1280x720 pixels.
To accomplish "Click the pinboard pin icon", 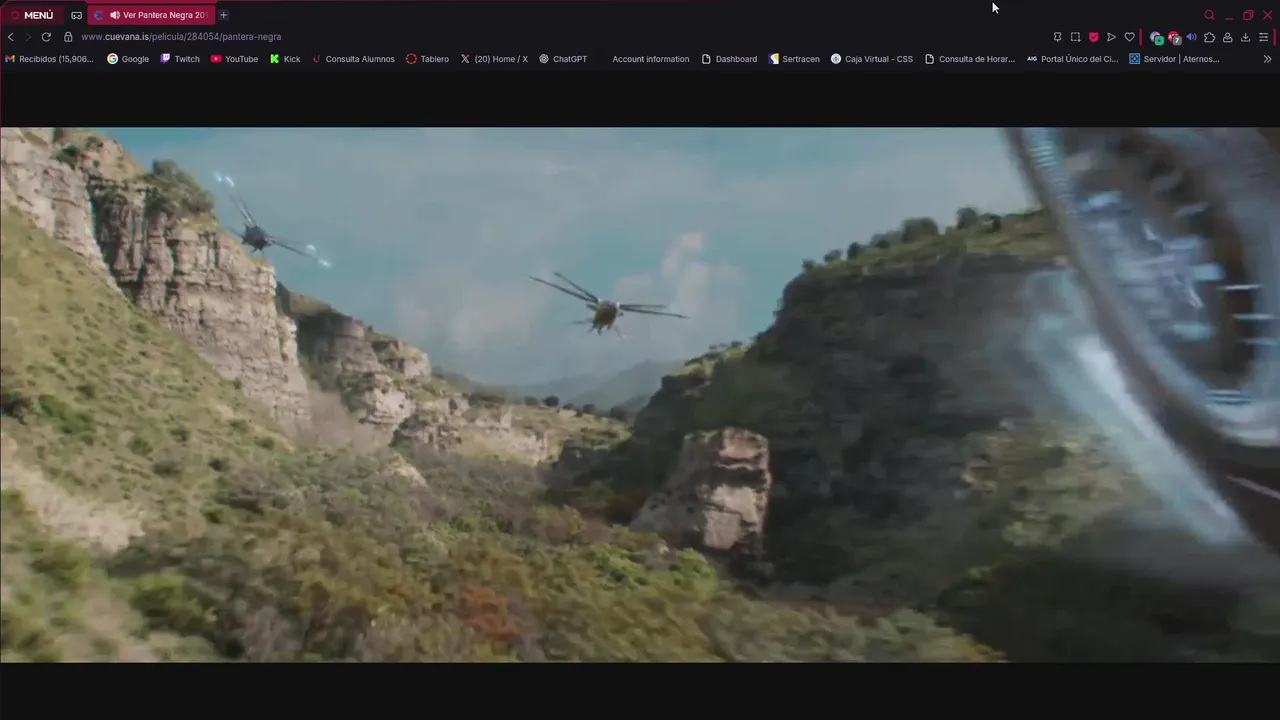I will 1057,37.
